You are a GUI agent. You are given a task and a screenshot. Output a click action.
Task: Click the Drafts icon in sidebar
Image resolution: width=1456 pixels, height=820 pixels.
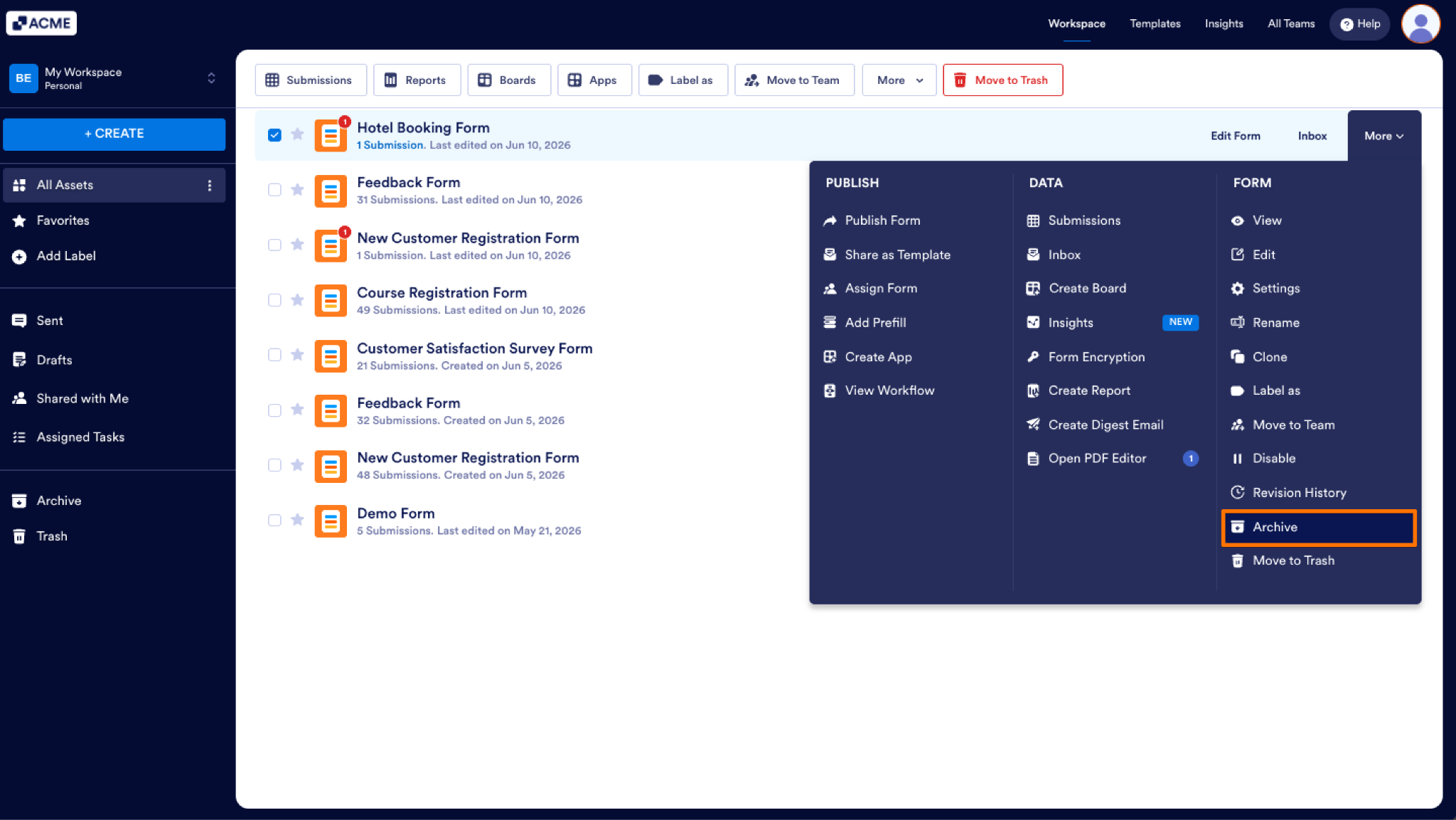click(19, 360)
